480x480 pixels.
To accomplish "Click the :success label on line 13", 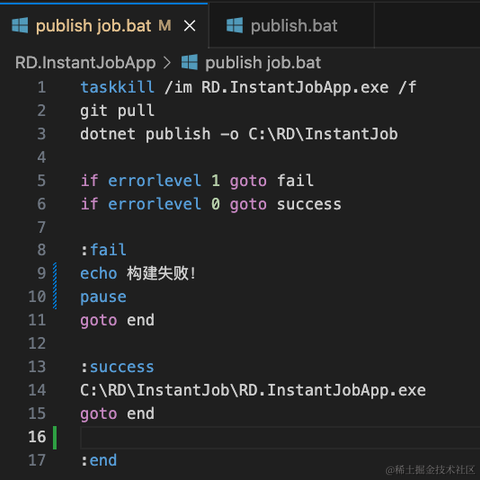I will [x=117, y=367].
